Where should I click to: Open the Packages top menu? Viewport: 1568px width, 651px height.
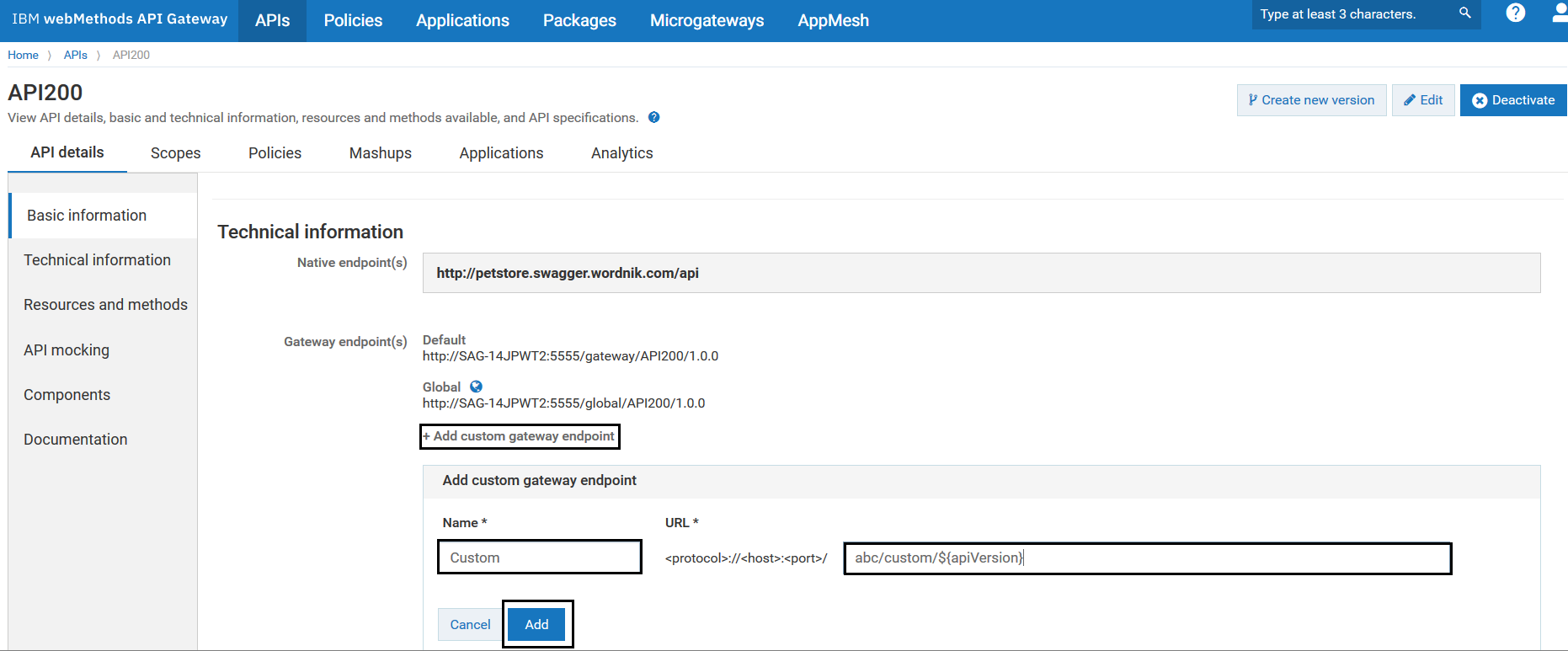click(x=579, y=20)
